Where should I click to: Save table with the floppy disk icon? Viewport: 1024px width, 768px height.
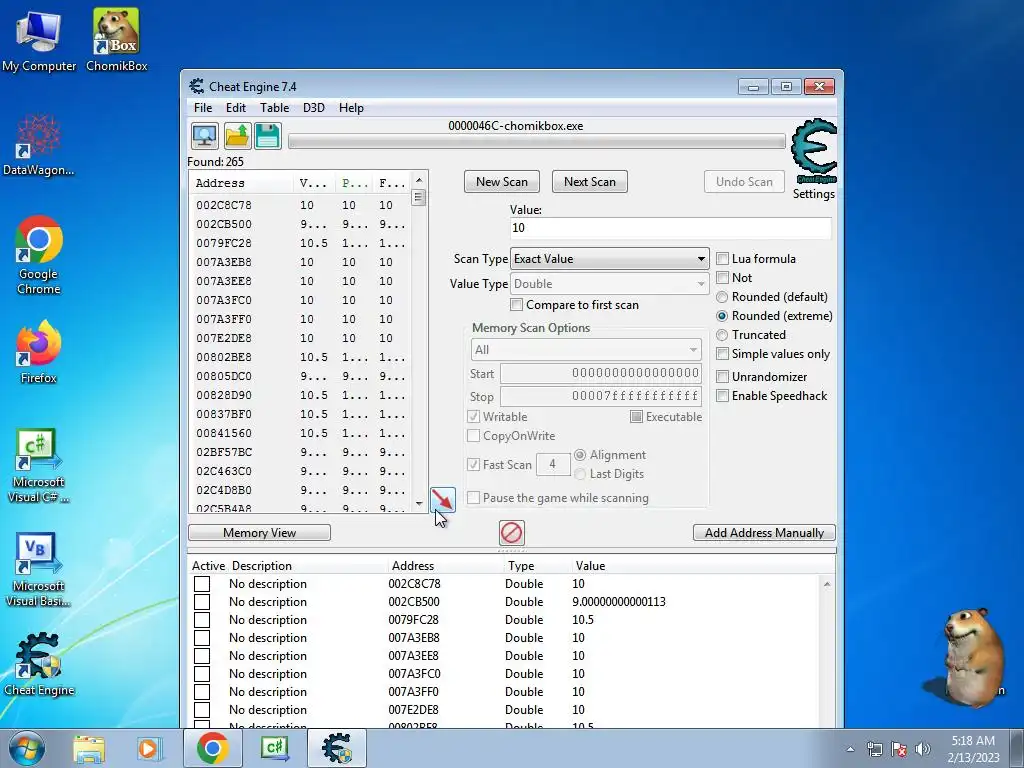click(268, 136)
